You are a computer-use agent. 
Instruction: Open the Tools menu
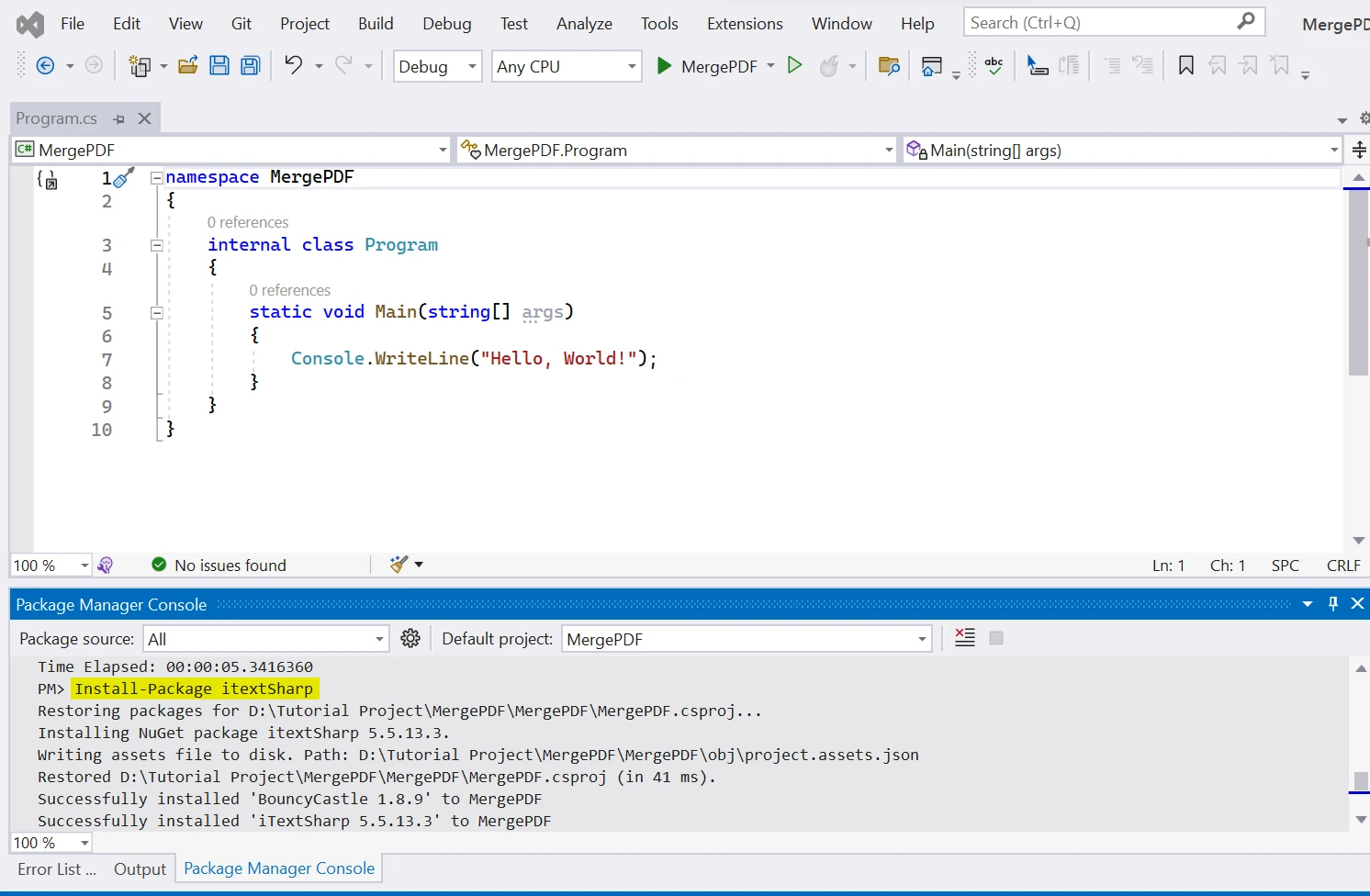coord(659,24)
